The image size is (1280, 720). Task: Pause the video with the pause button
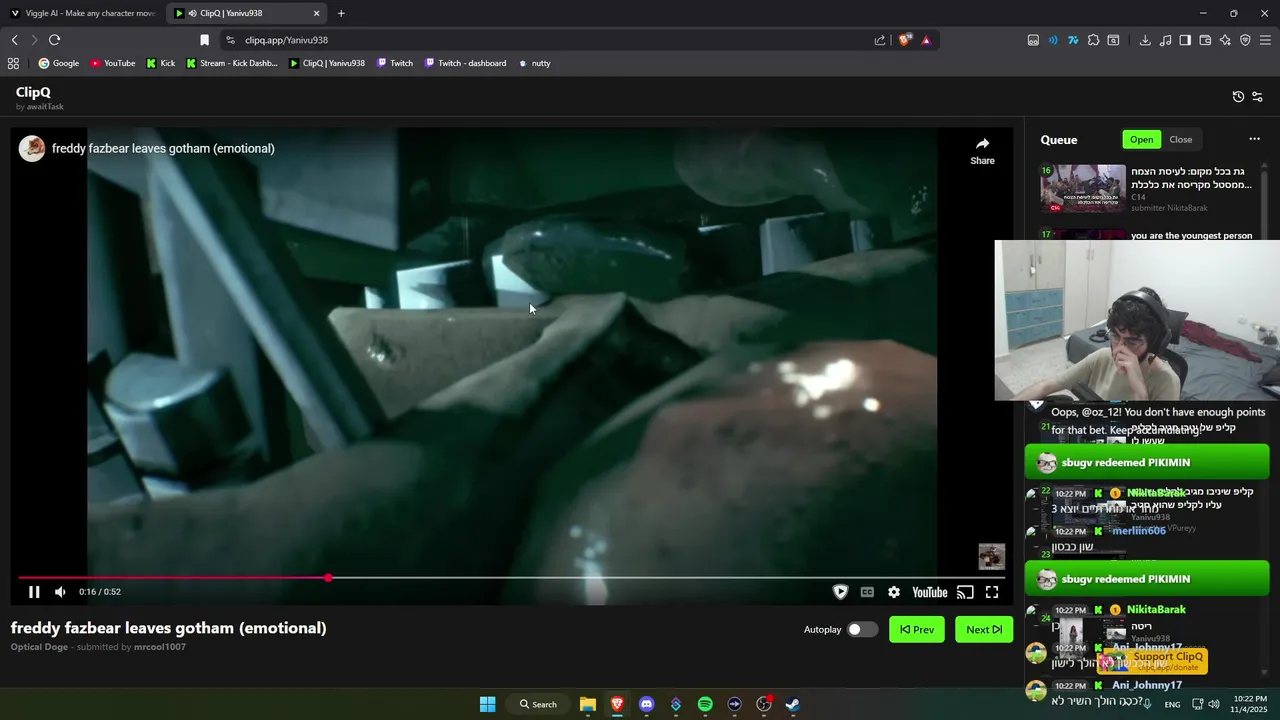[34, 592]
